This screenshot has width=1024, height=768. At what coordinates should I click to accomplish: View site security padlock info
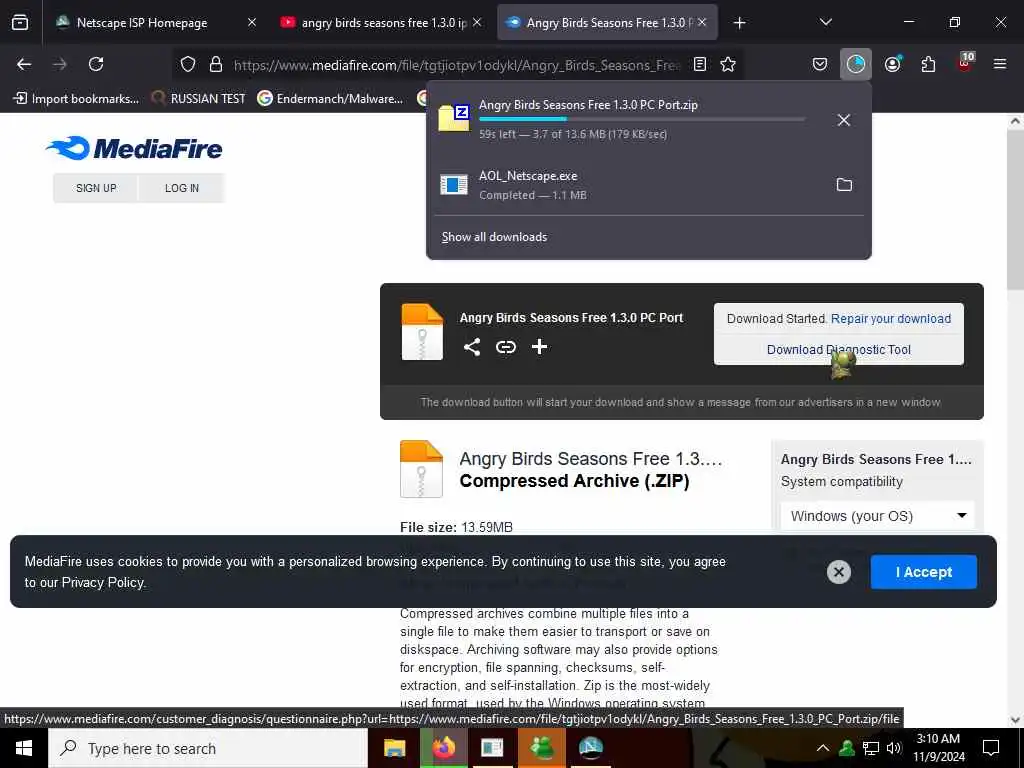(216, 64)
